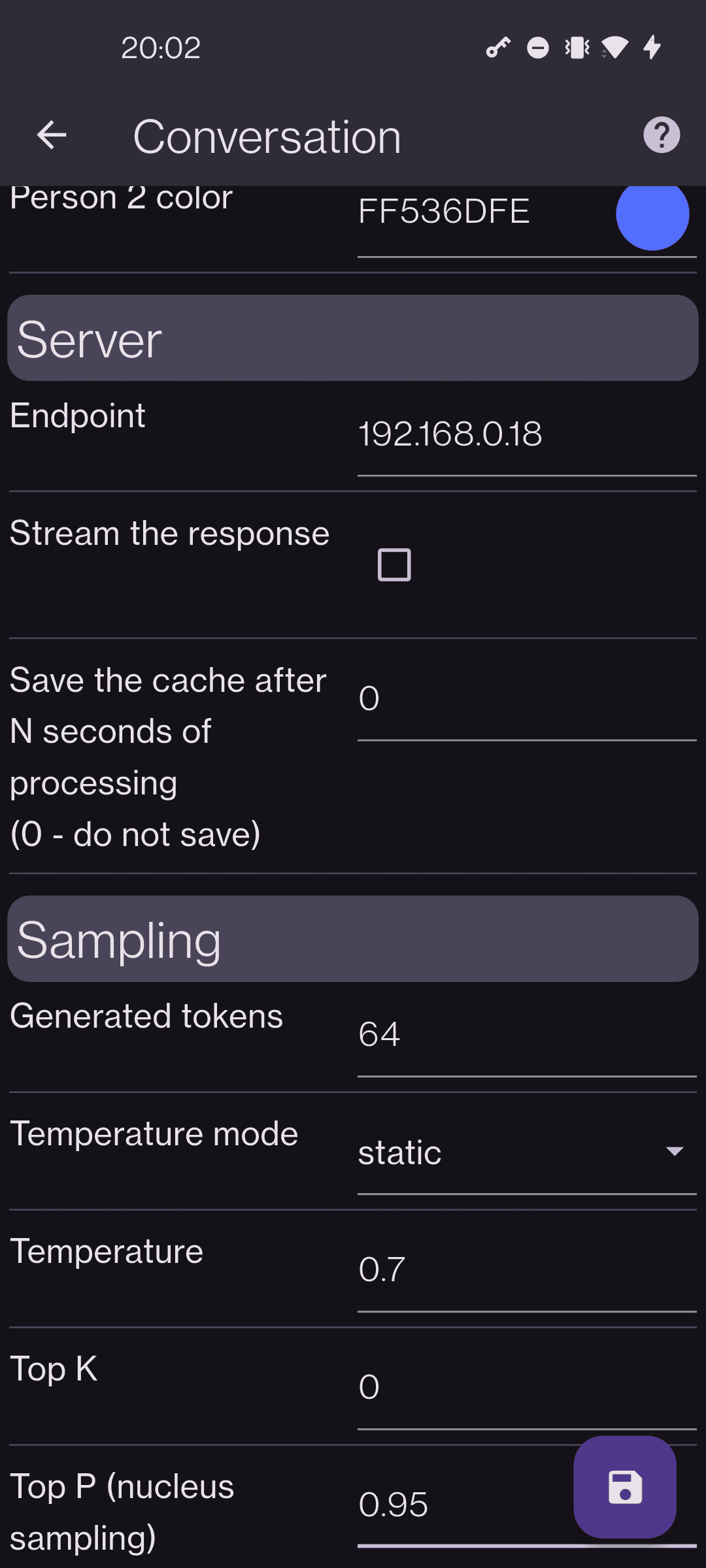706x1568 pixels.
Task: Edit the Person 2 color hex FF536DFE
Action: coord(480,212)
